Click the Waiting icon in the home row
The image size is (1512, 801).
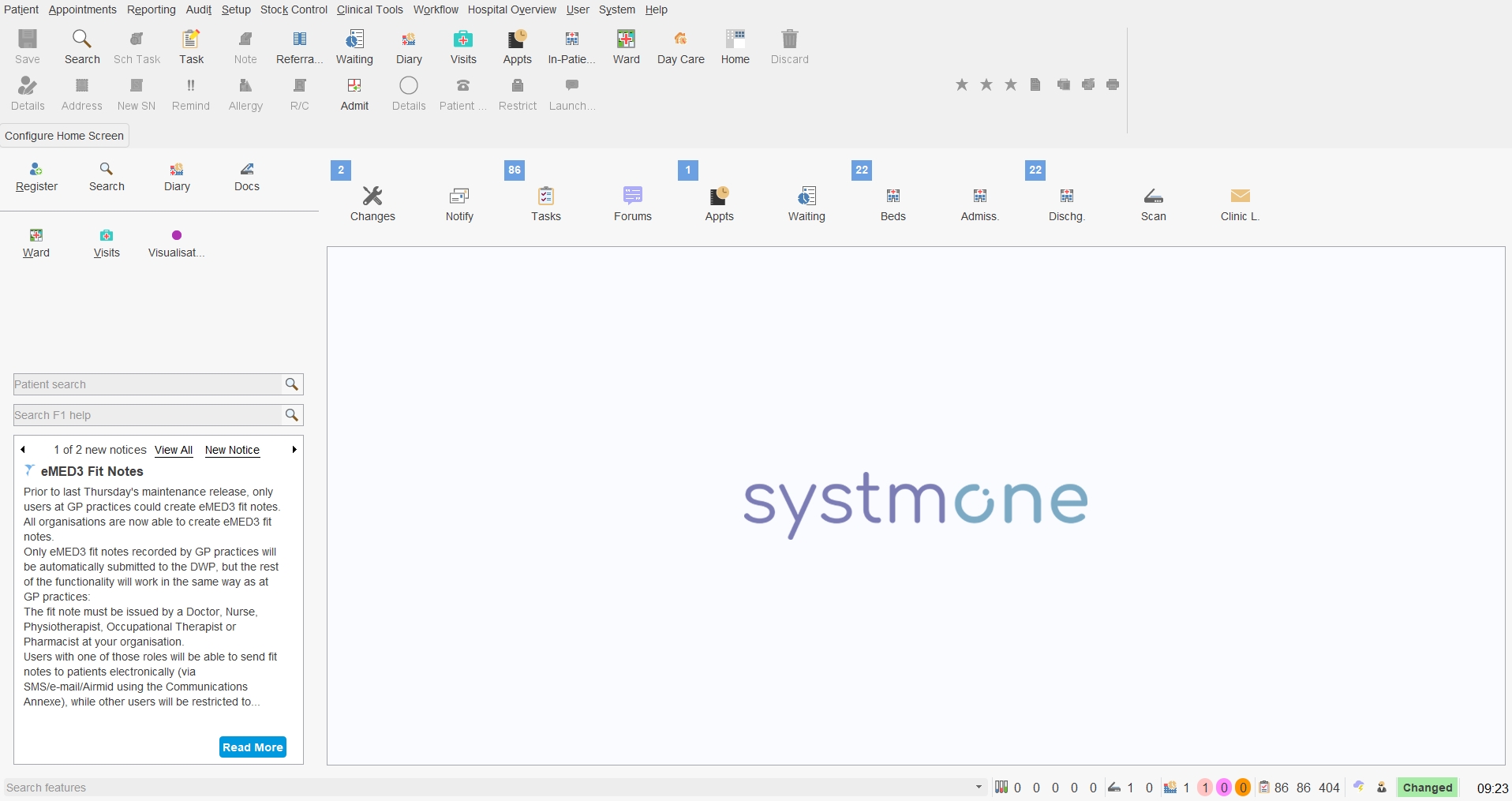point(807,204)
